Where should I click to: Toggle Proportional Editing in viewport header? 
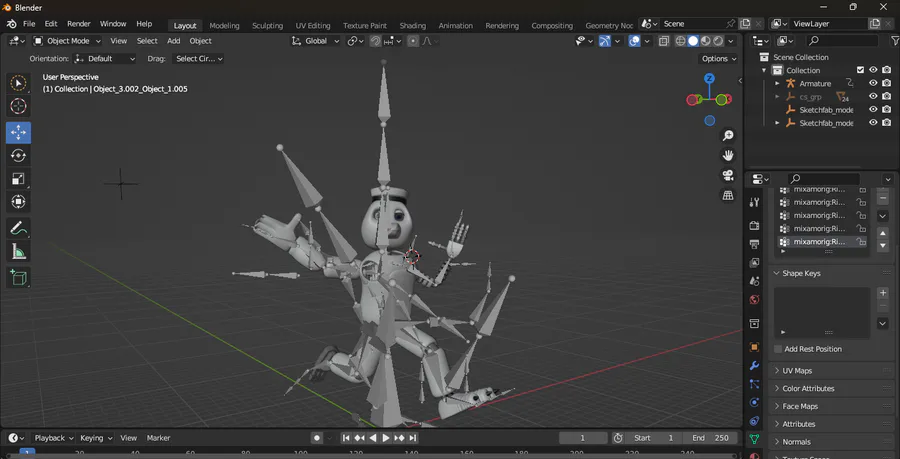(413, 41)
